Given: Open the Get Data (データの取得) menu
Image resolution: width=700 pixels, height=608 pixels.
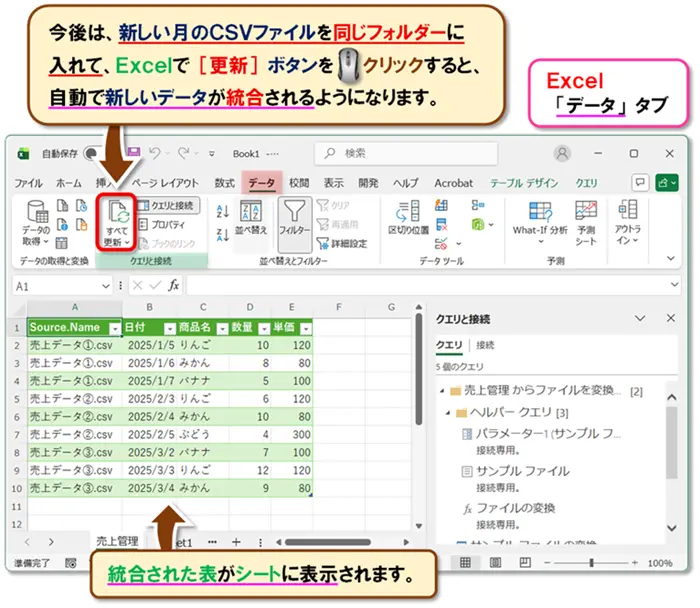Looking at the screenshot, I should tap(36, 223).
